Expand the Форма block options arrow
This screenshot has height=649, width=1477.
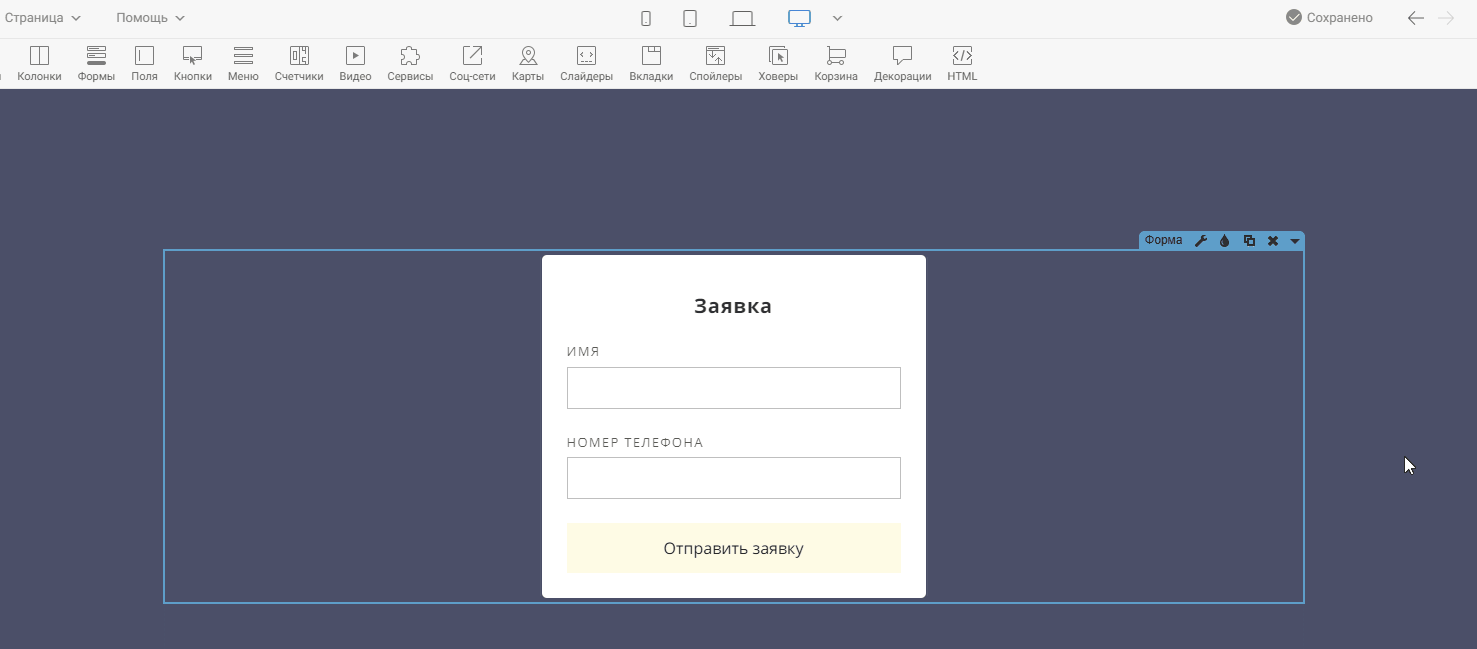[x=1295, y=241]
